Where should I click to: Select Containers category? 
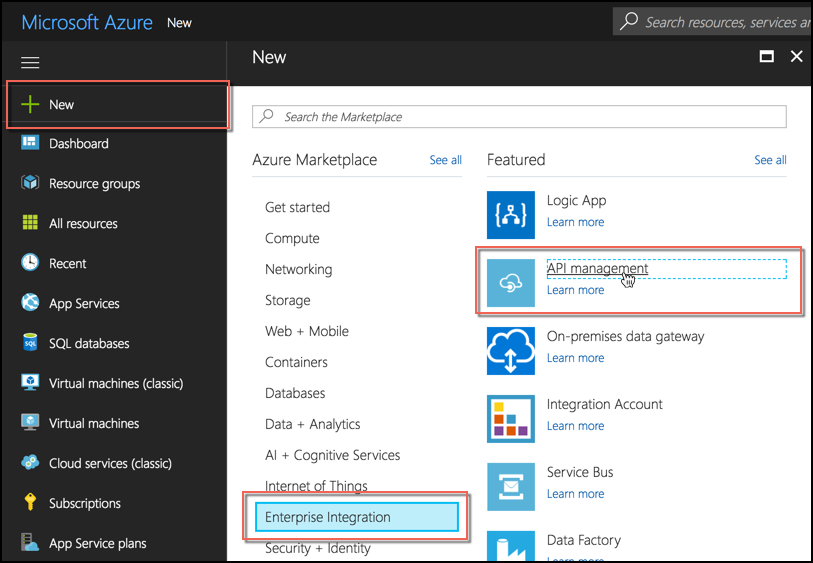point(297,362)
